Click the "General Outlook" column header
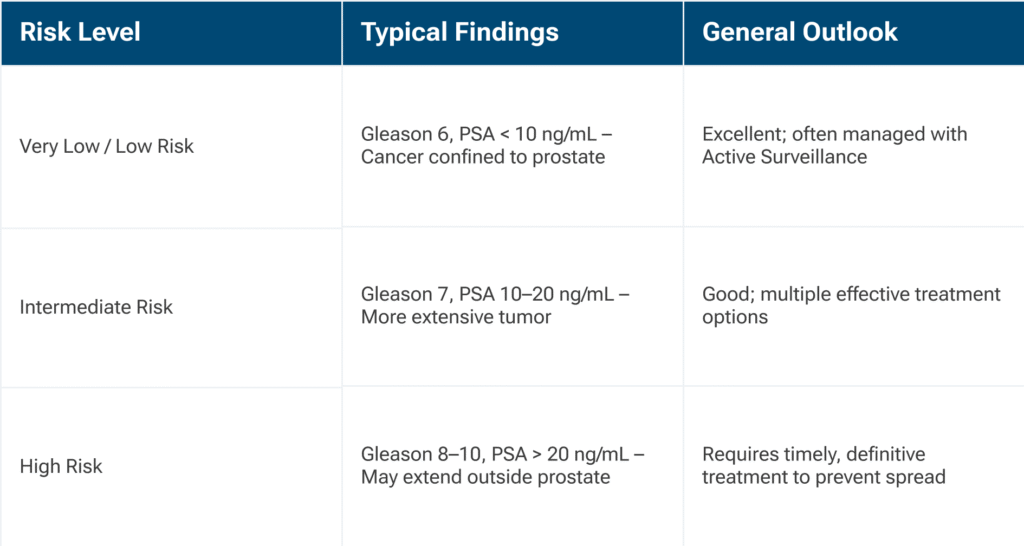Viewport: 1024px width, 546px height. pos(800,32)
